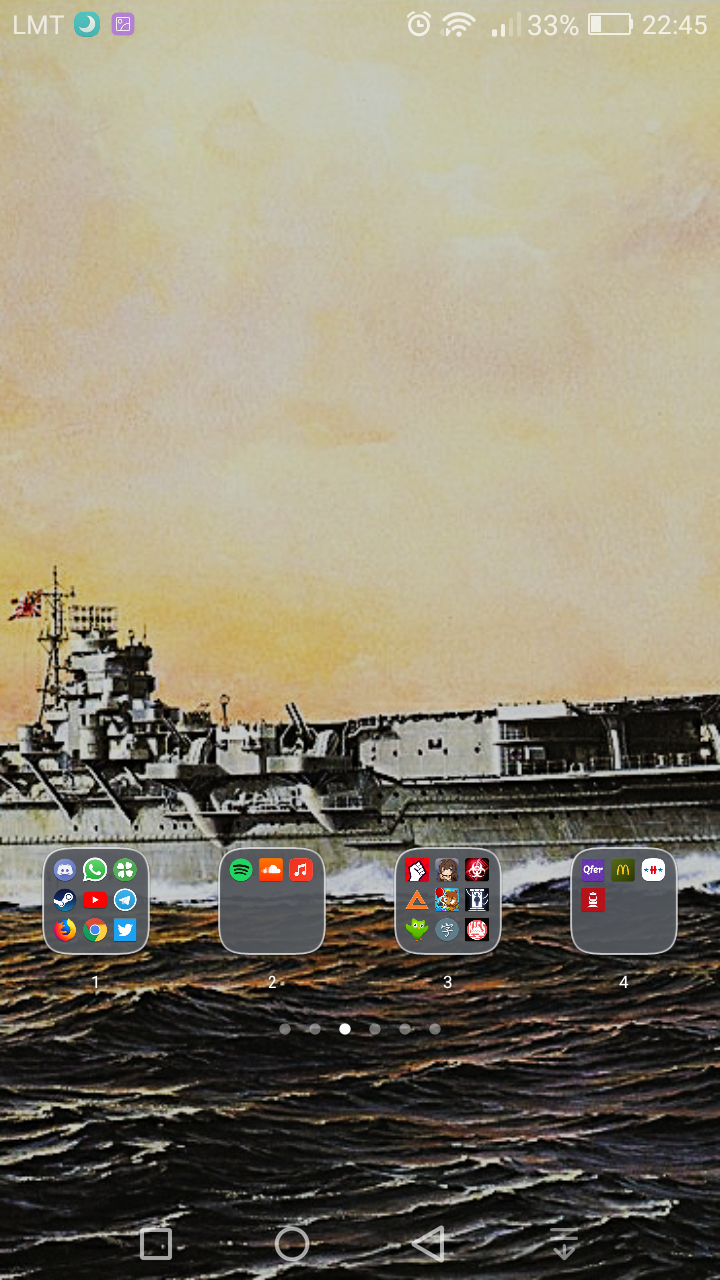Open the black-and-white figure game icon

tap(477, 900)
